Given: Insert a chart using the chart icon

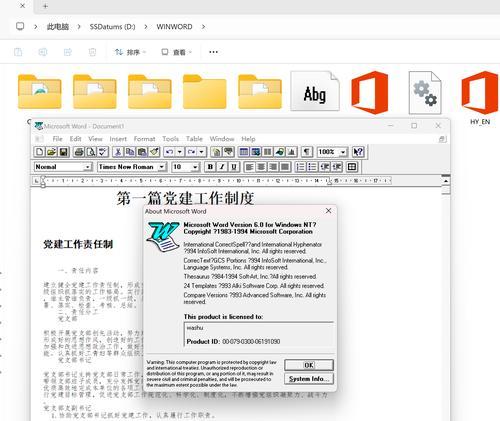Looking at the screenshot, I should click(x=292, y=152).
